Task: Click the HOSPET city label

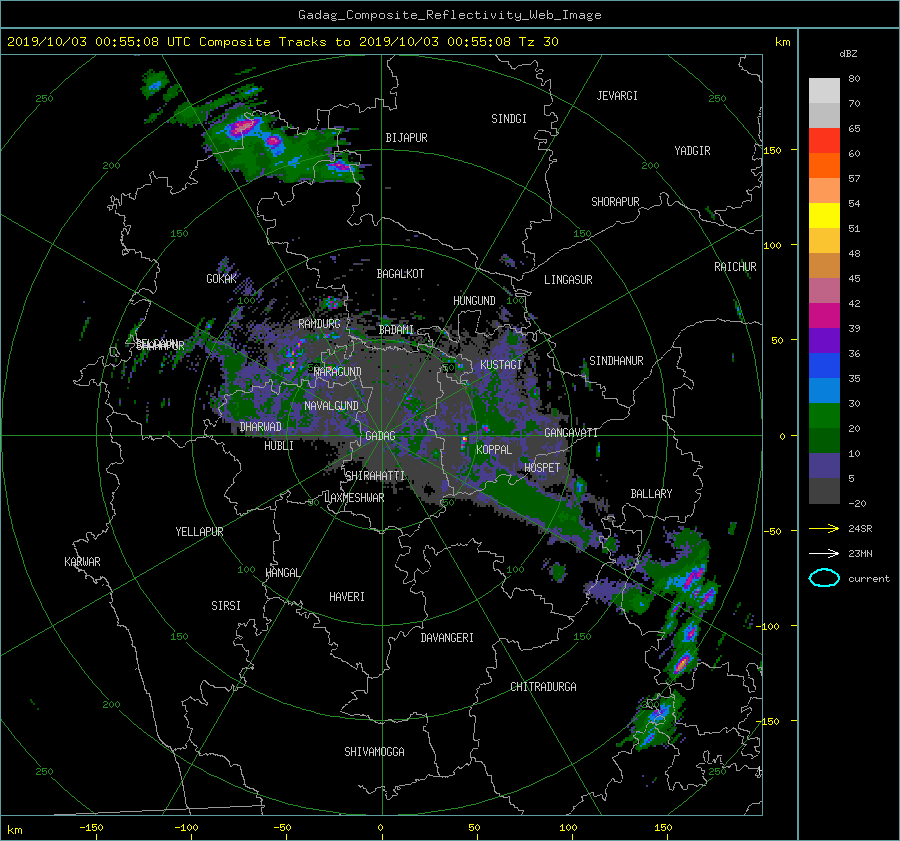Action: 542,468
